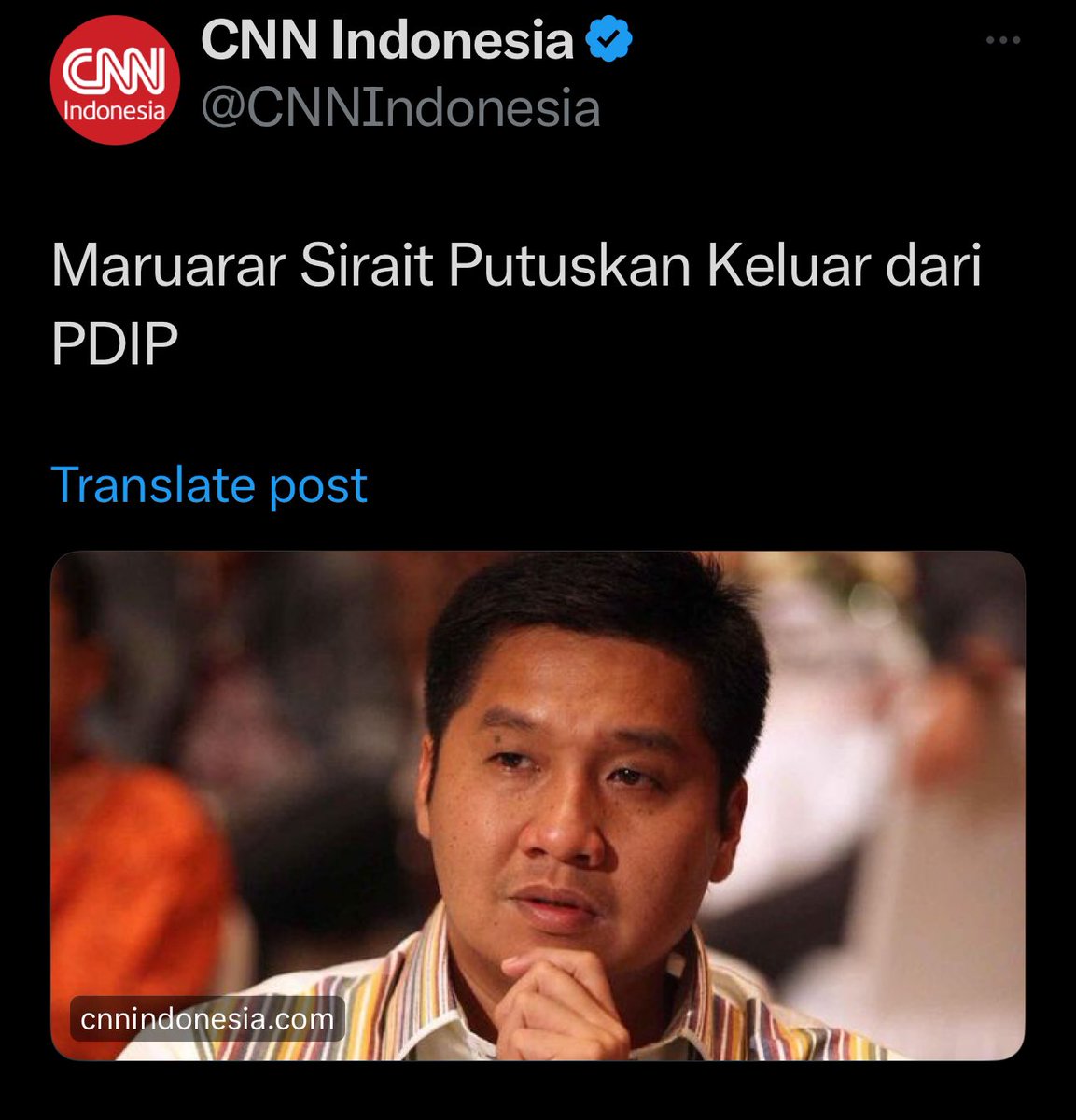
Task: Click the word 'Indonesia' inside the avatar
Action: 114,111
